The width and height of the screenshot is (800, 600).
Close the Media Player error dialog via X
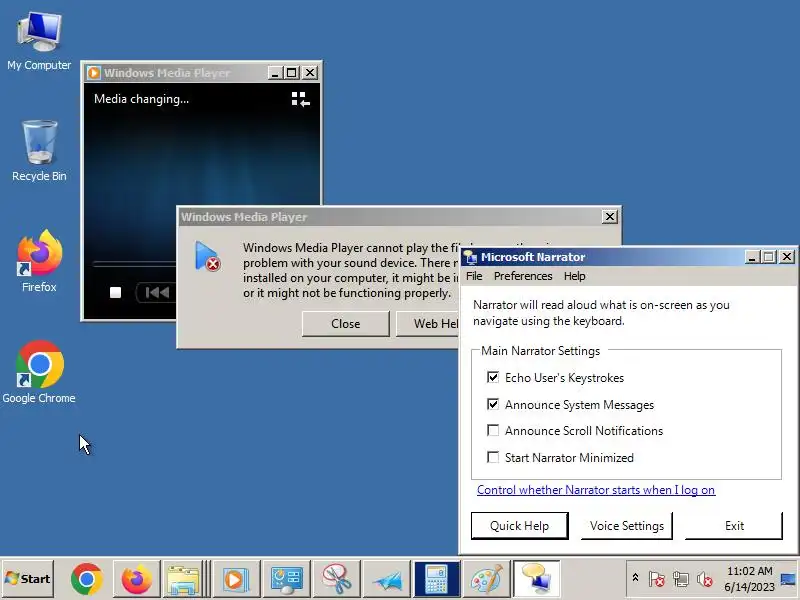click(610, 217)
